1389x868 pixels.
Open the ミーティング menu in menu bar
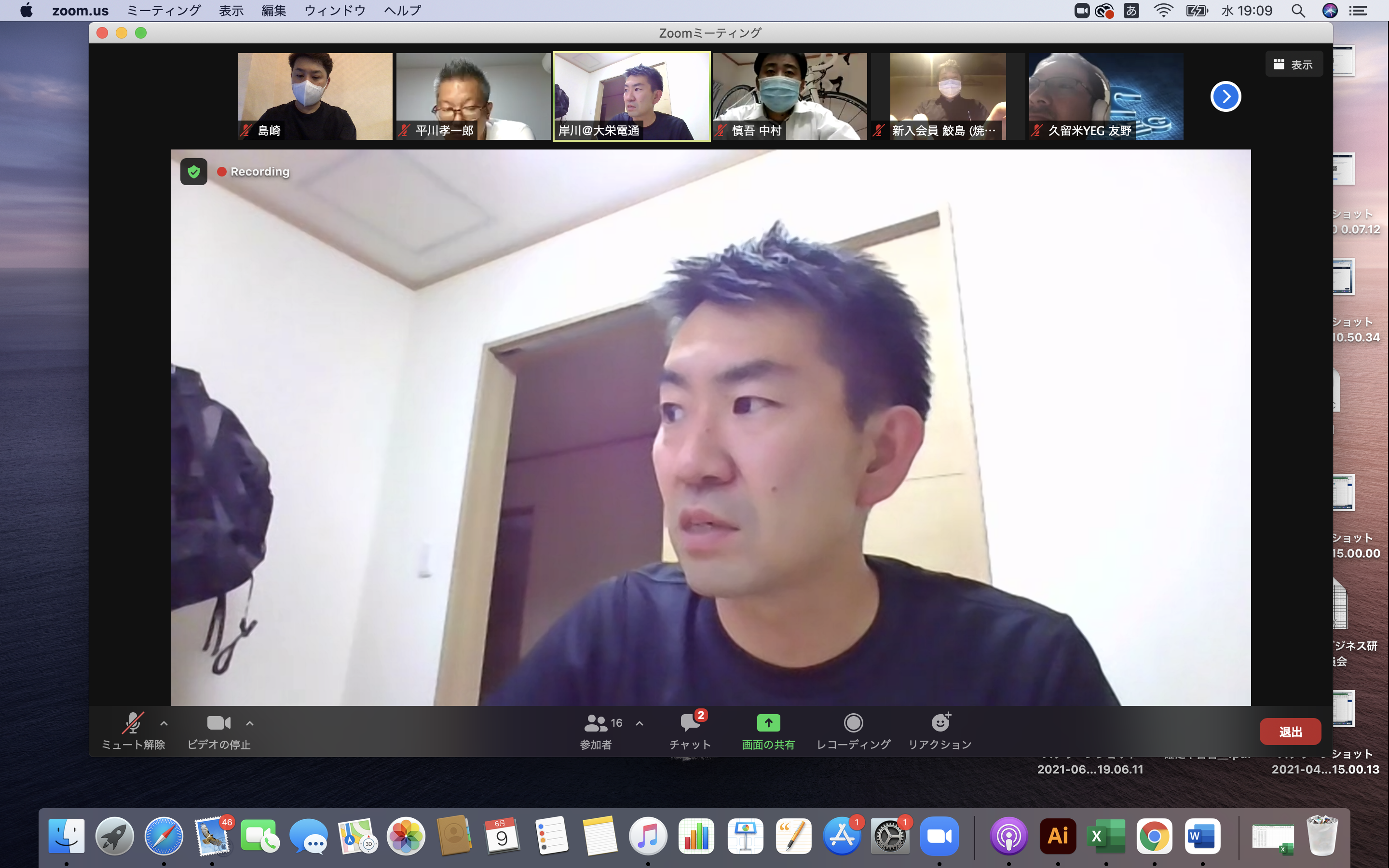163,10
